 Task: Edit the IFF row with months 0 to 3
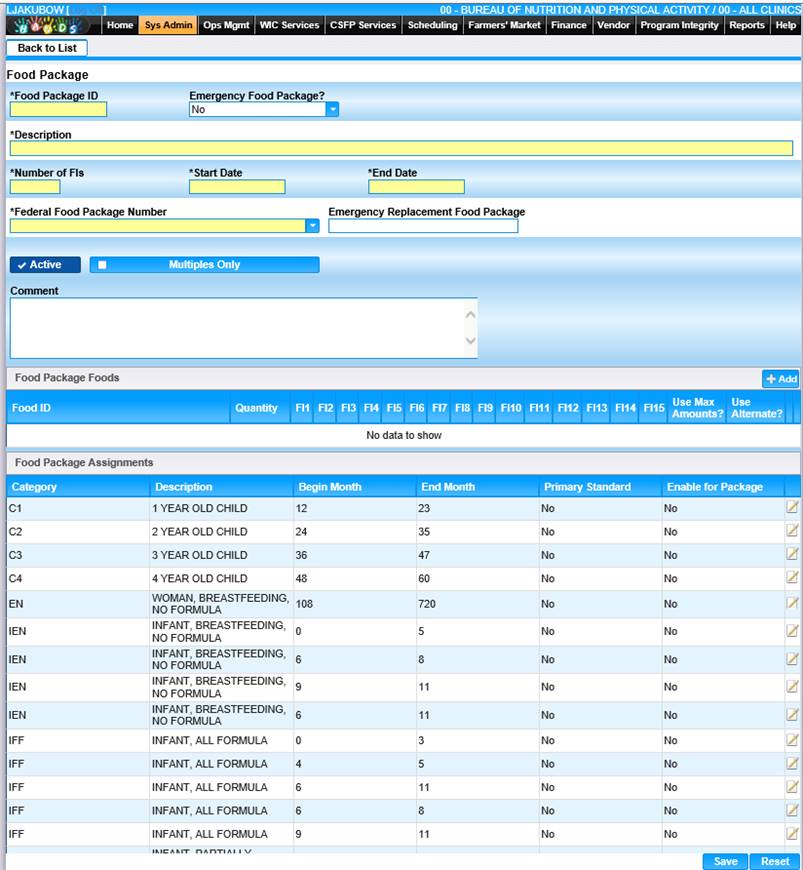pos(792,740)
